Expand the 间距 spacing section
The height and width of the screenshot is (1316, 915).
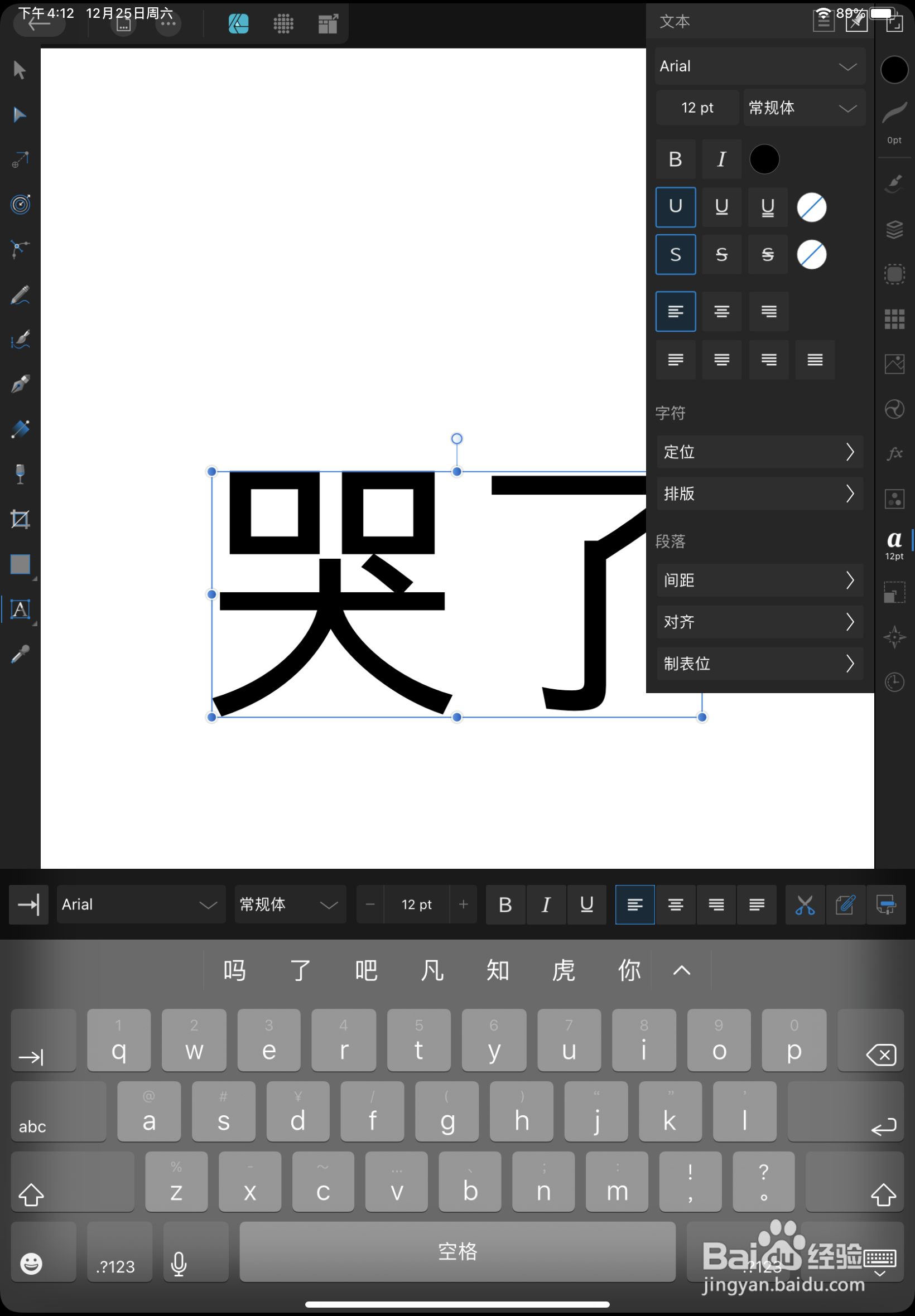[x=760, y=580]
